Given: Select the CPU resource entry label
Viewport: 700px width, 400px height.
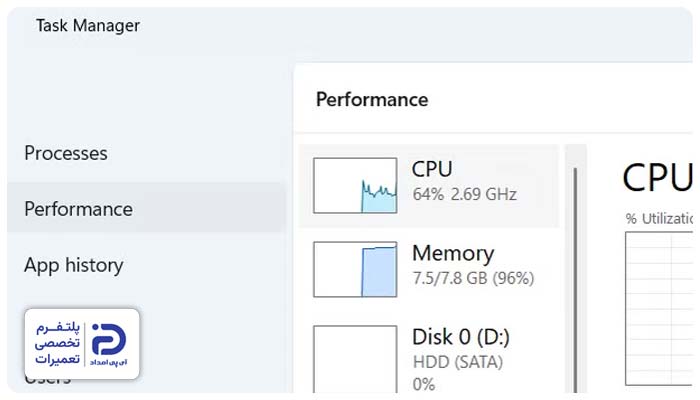Looking at the screenshot, I should click(x=432, y=169).
